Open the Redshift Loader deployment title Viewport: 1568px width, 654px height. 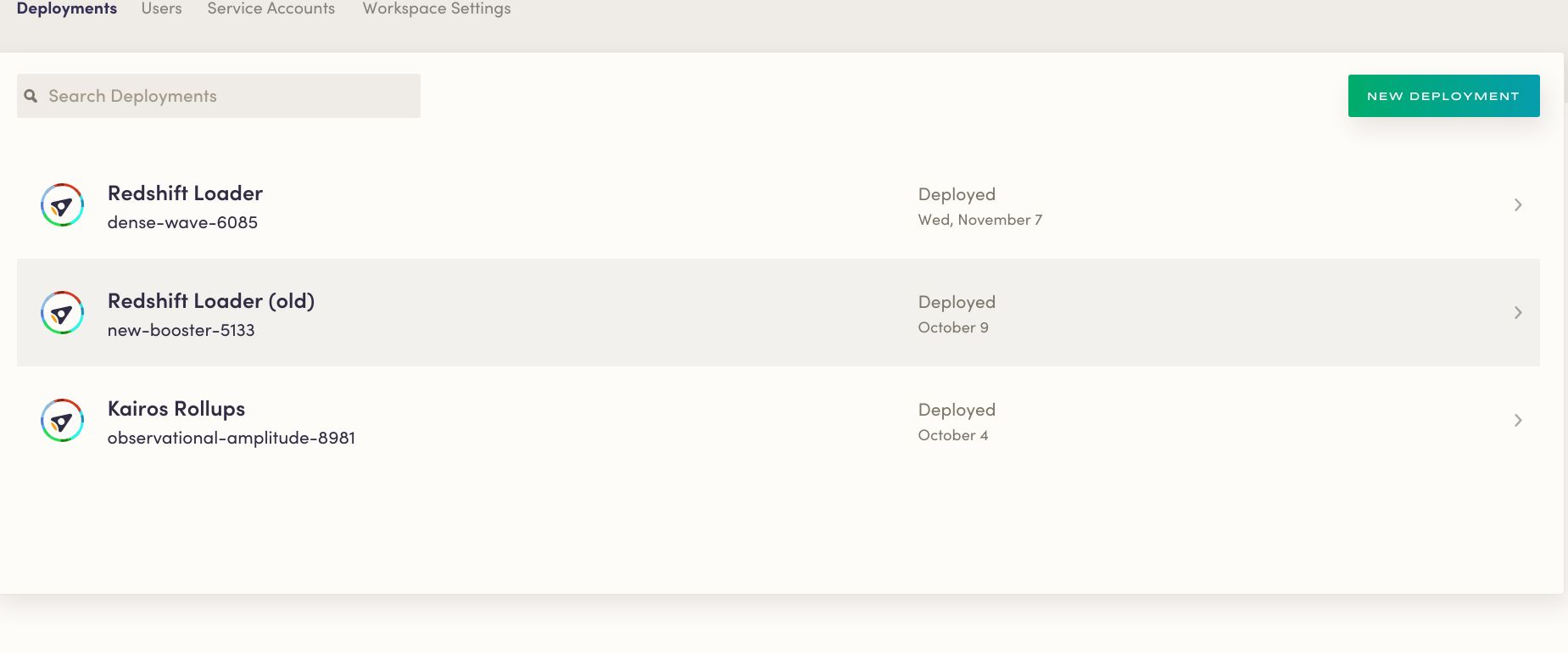tap(185, 193)
